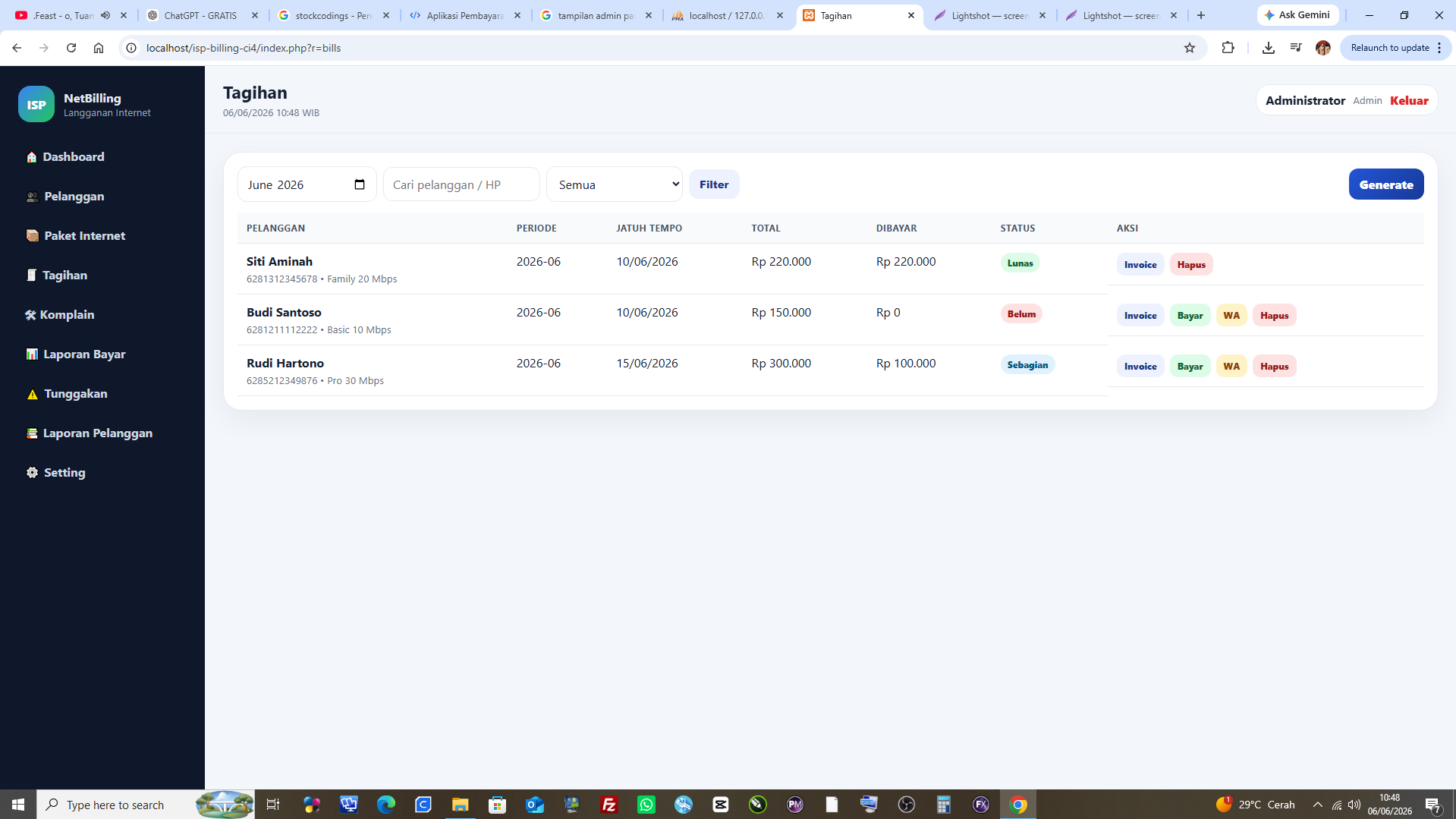The height and width of the screenshot is (819, 1456).
Task: Click customer name Rudi Hartono
Action: click(x=285, y=363)
